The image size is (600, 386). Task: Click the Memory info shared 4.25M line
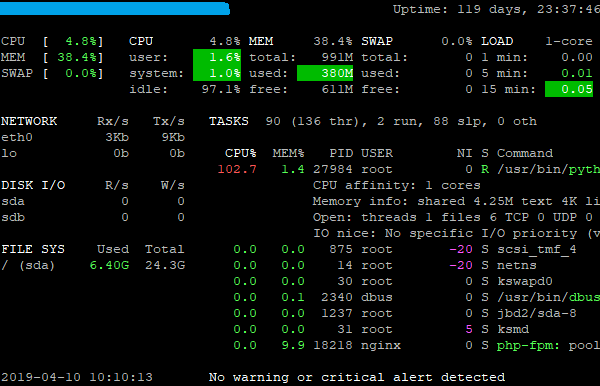pos(457,202)
